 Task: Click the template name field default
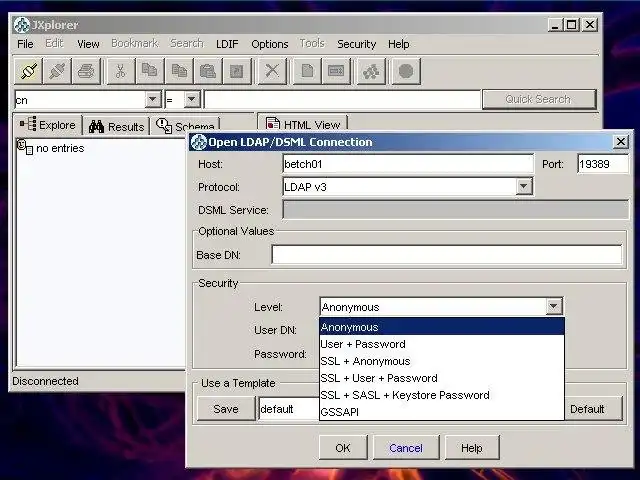[x=289, y=409]
